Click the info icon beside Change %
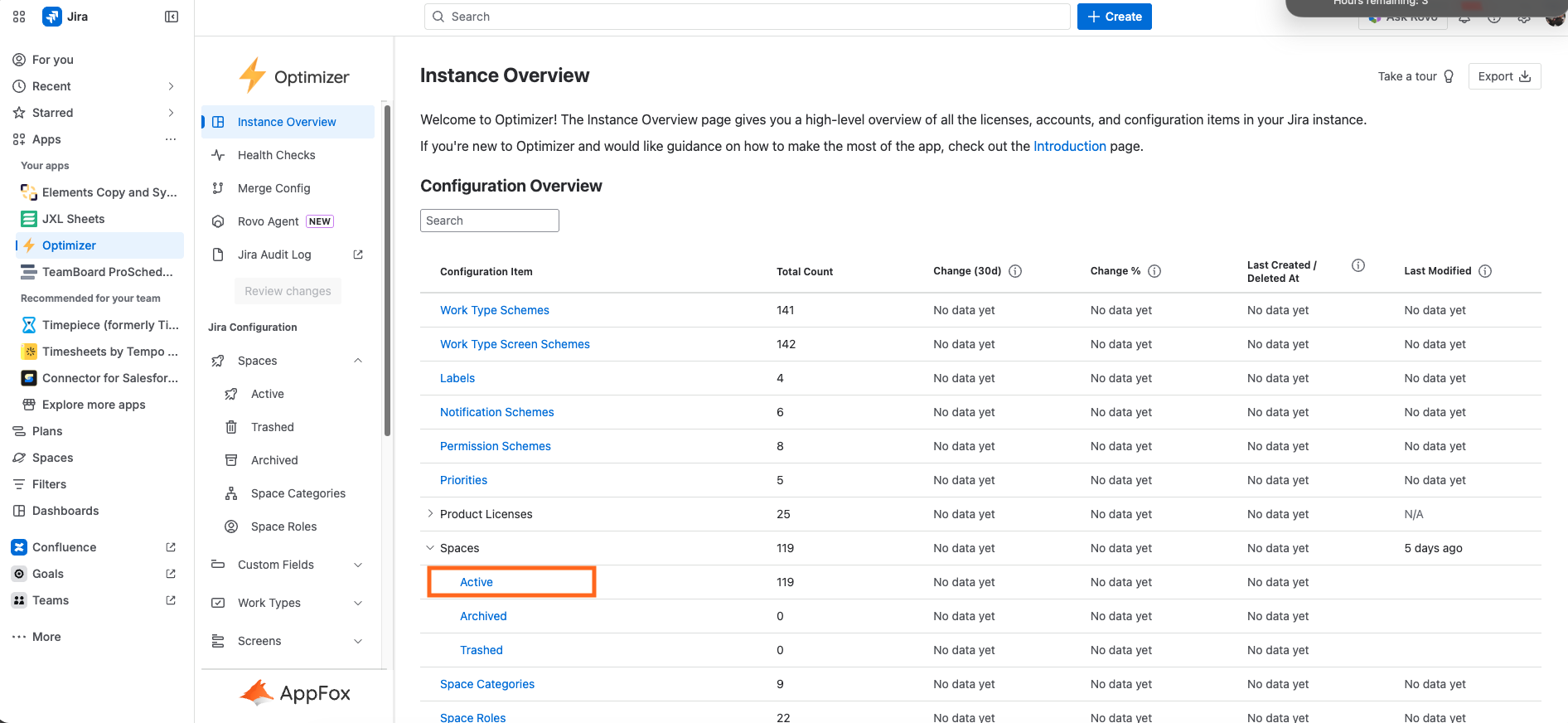Screen dimensions: 1568x723 point(1154,271)
